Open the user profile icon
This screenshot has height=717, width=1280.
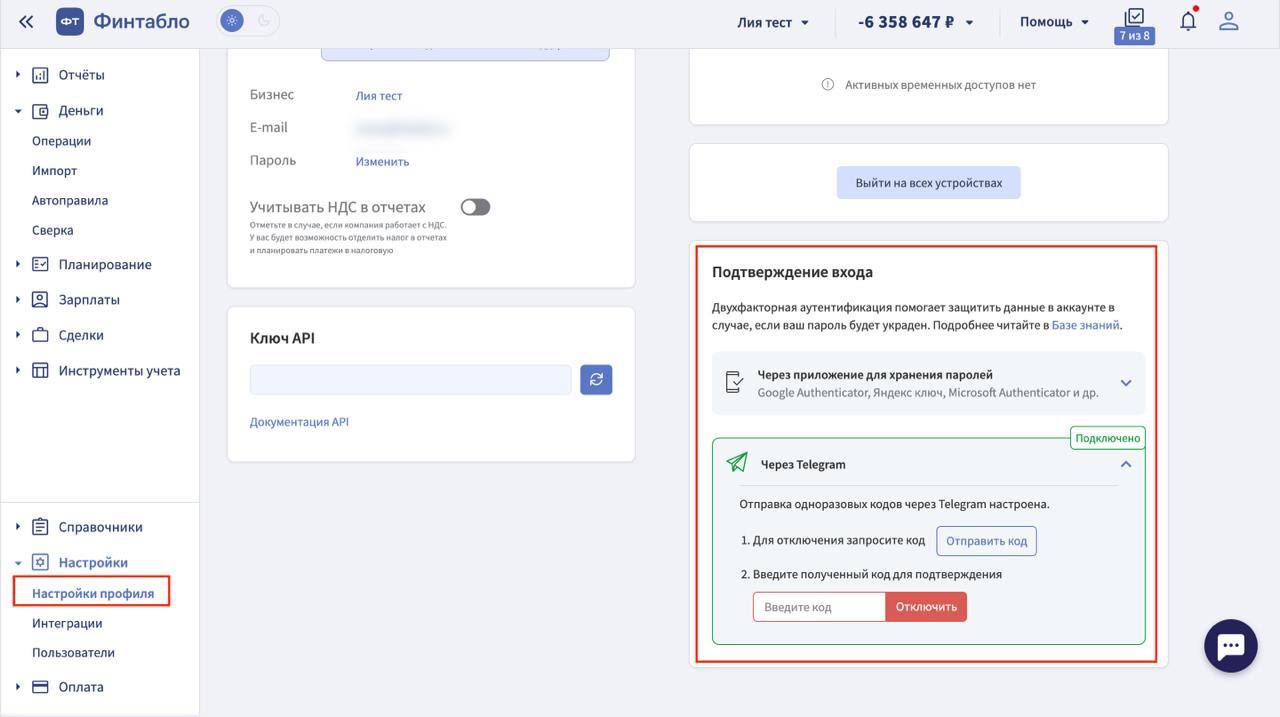pyautogui.click(x=1229, y=21)
